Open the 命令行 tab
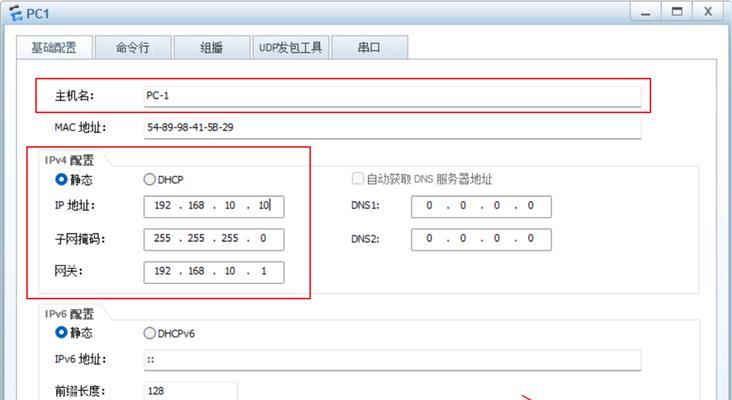This screenshot has width=732, height=400. pos(133,47)
